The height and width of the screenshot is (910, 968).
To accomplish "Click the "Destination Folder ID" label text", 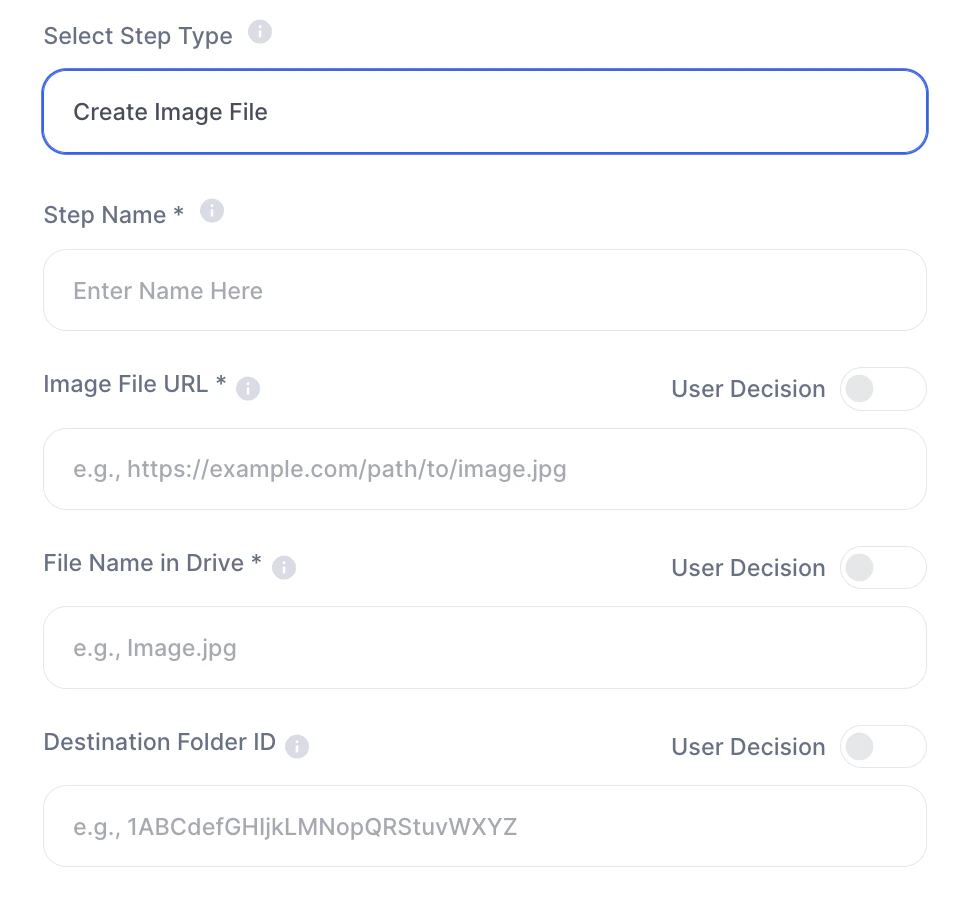I will [160, 742].
